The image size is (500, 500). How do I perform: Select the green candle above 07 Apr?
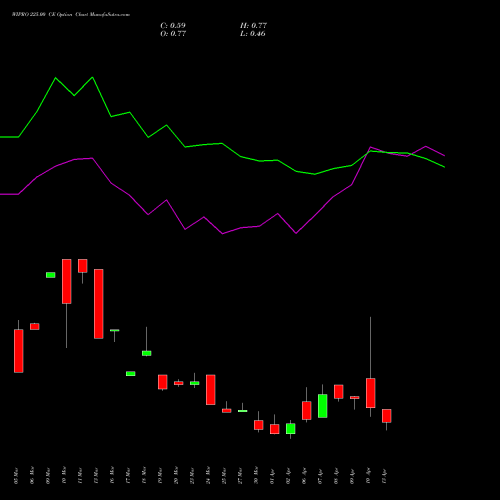[323, 406]
